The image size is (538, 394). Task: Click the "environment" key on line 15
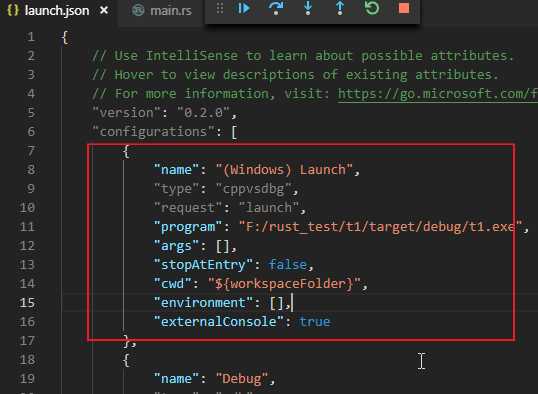(x=203, y=303)
